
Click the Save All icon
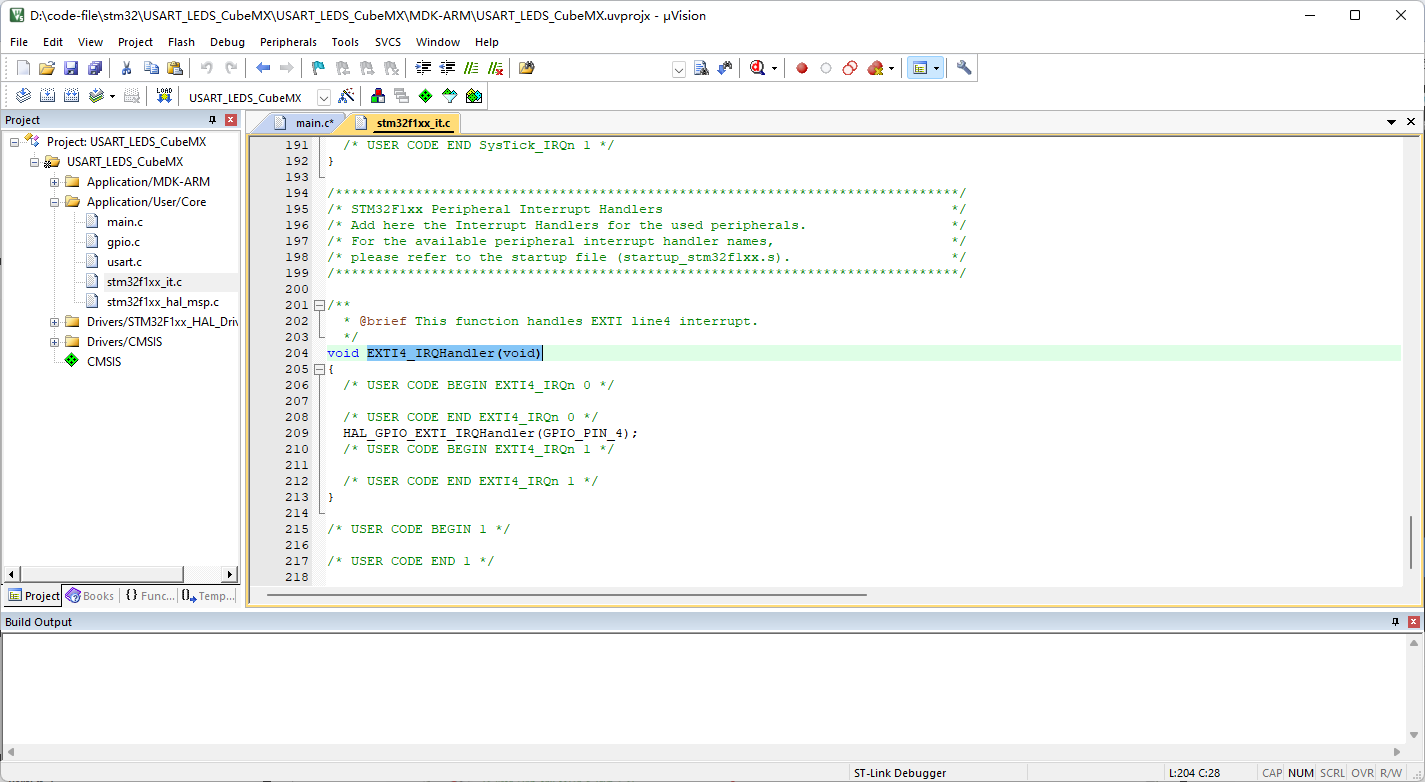point(95,68)
